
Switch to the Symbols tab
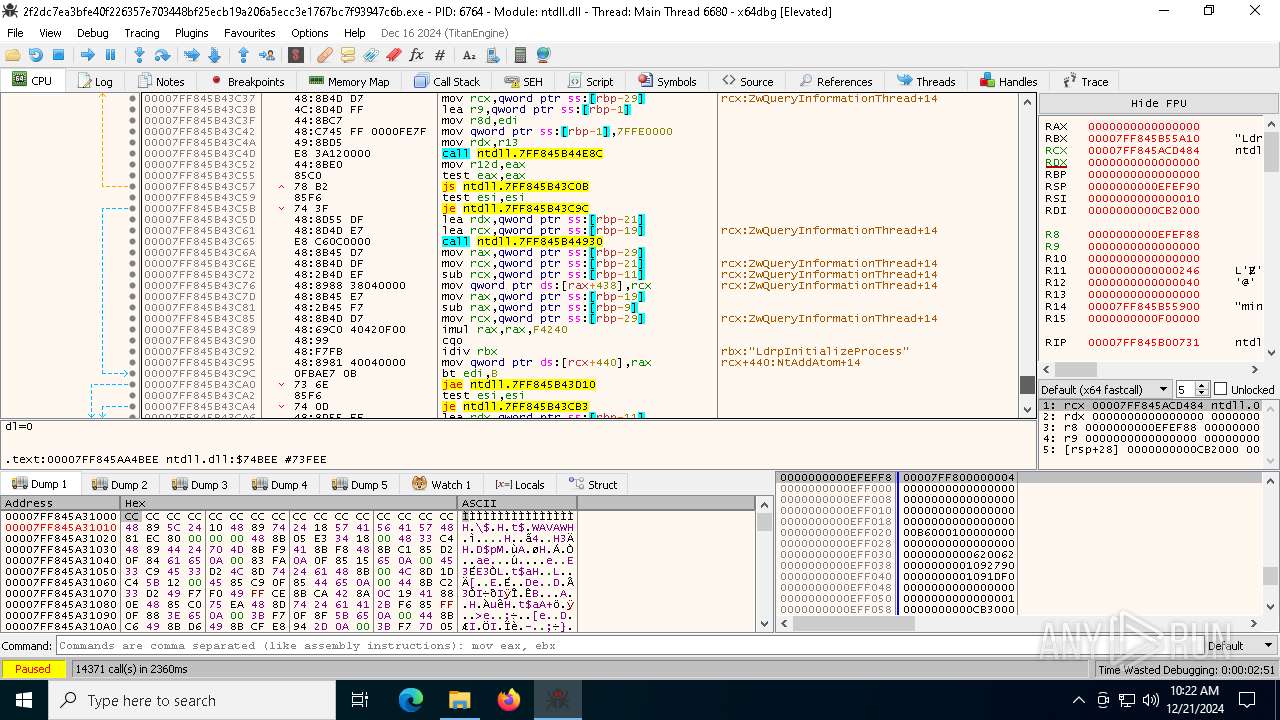click(666, 81)
